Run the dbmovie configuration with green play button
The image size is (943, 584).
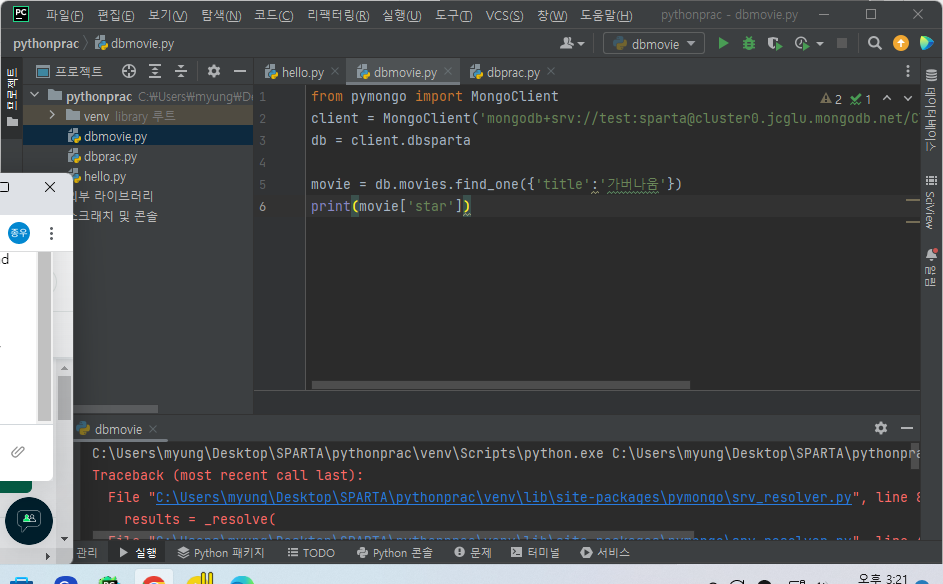(723, 43)
